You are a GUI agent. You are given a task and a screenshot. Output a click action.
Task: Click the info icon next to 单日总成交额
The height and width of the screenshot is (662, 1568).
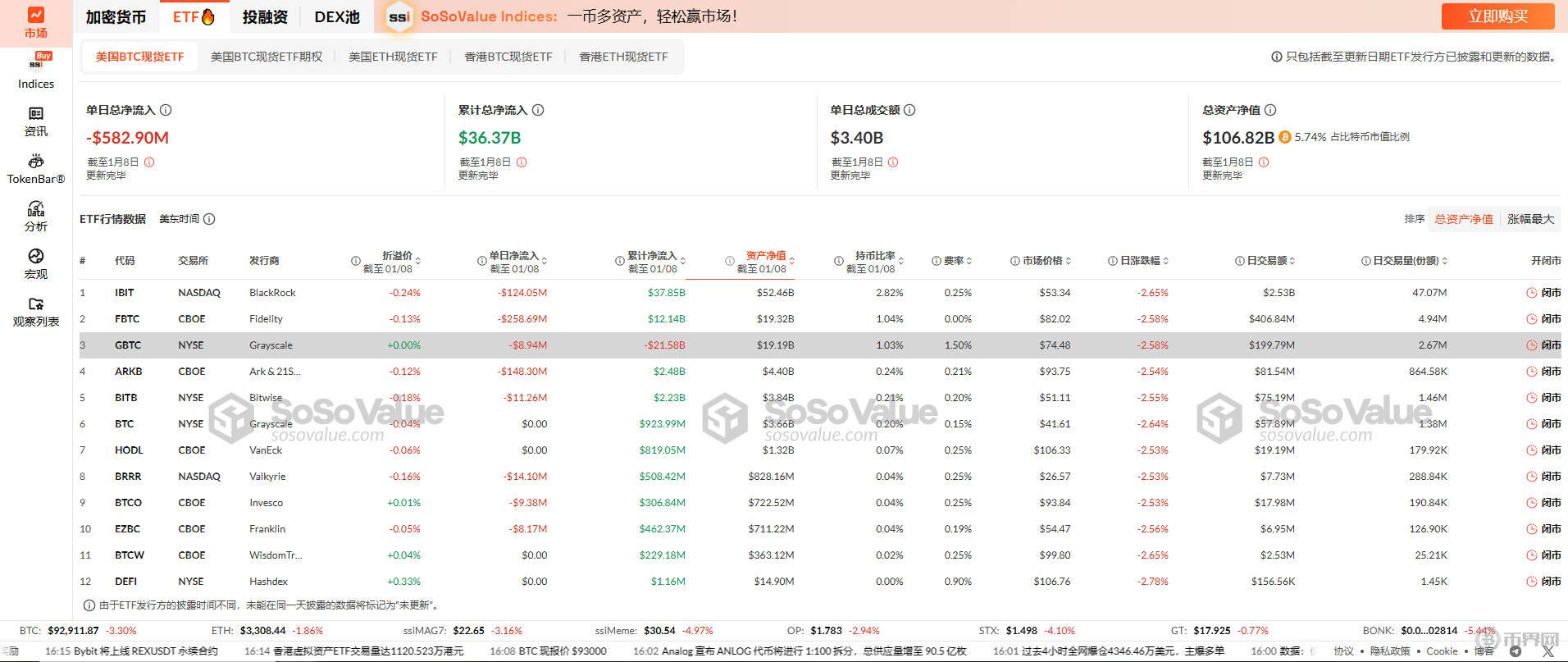click(x=909, y=110)
